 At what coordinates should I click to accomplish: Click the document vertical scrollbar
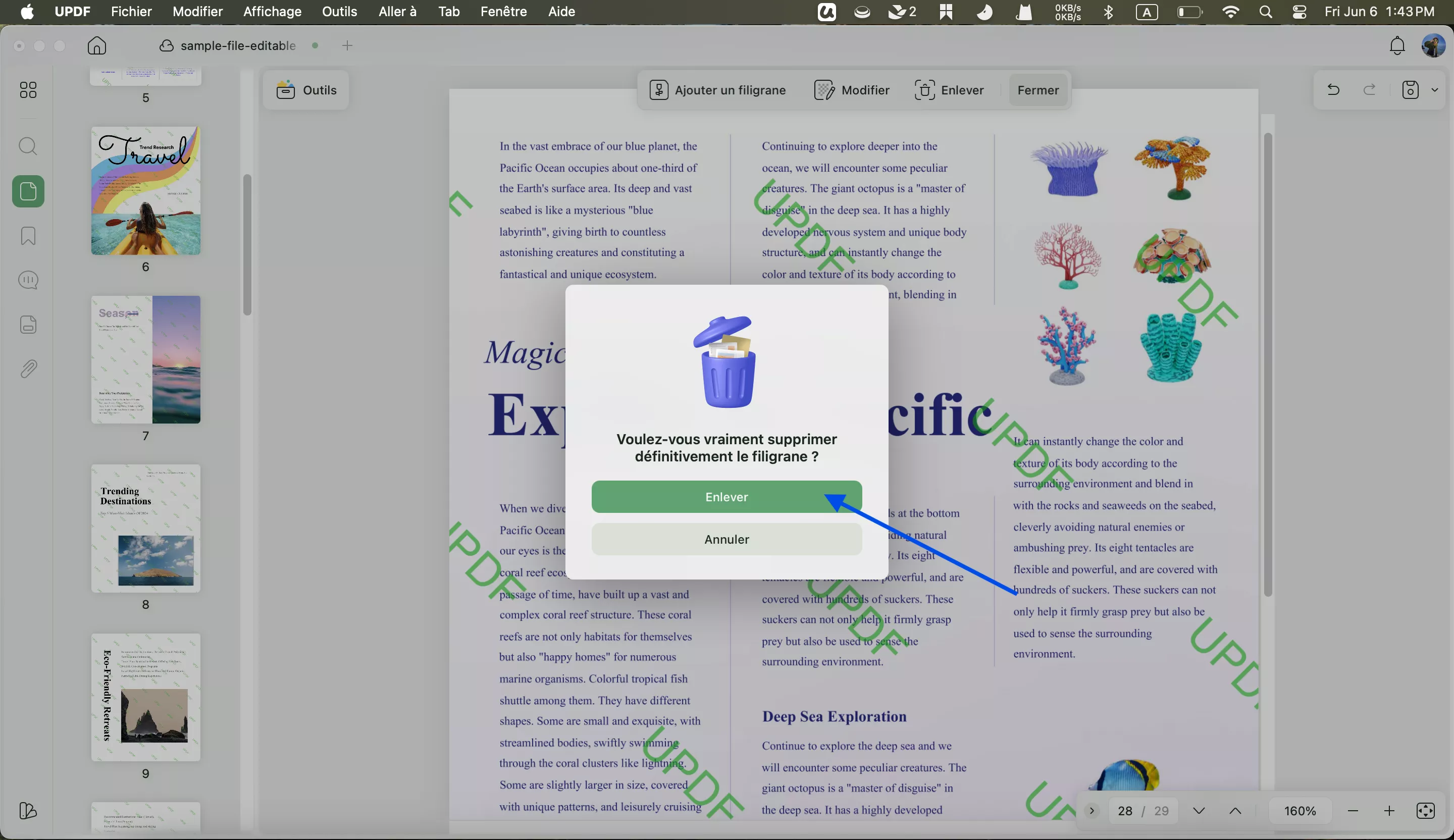(1268, 364)
